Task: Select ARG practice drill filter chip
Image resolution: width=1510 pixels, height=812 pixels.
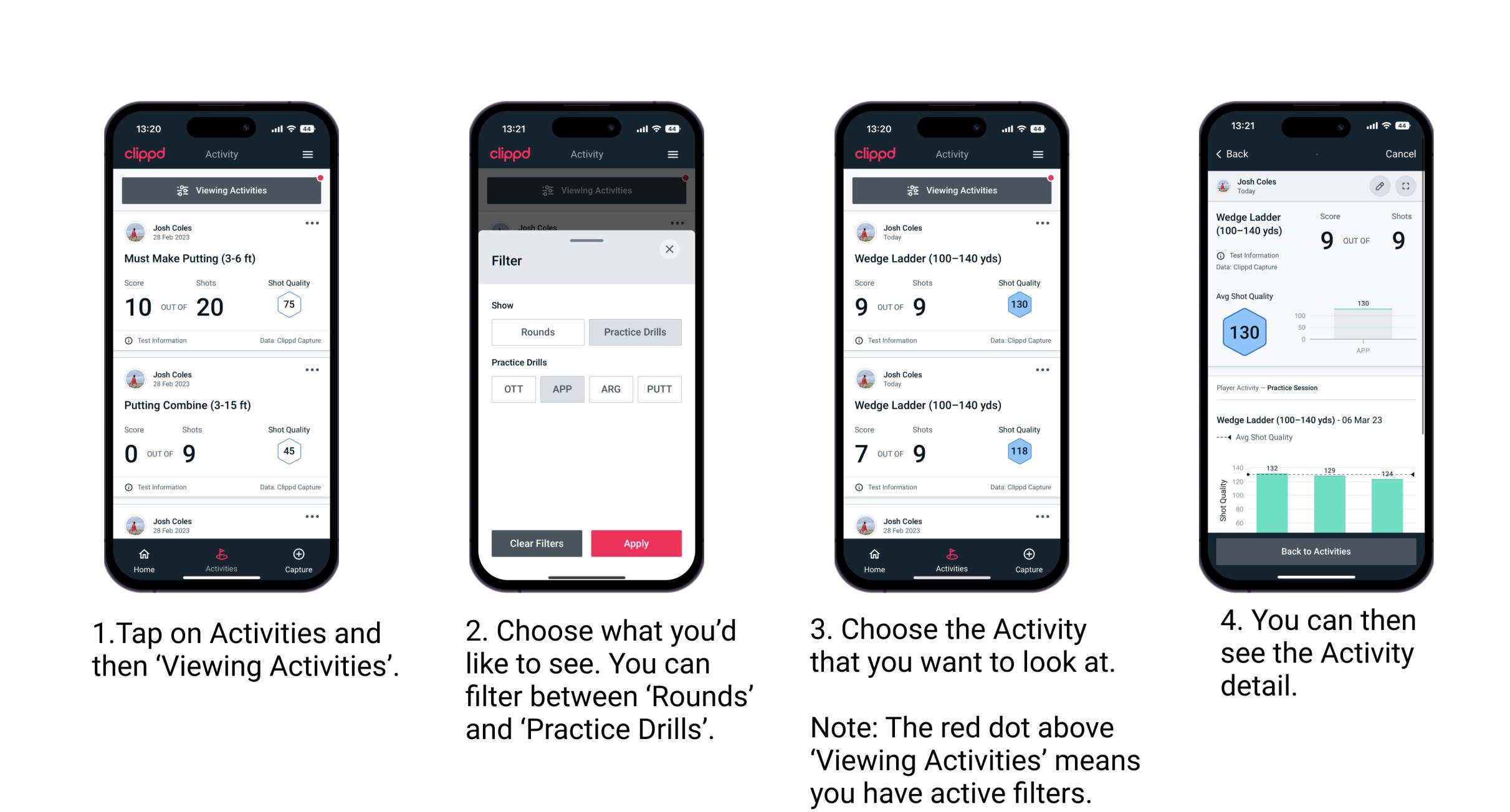Action: 610,388
